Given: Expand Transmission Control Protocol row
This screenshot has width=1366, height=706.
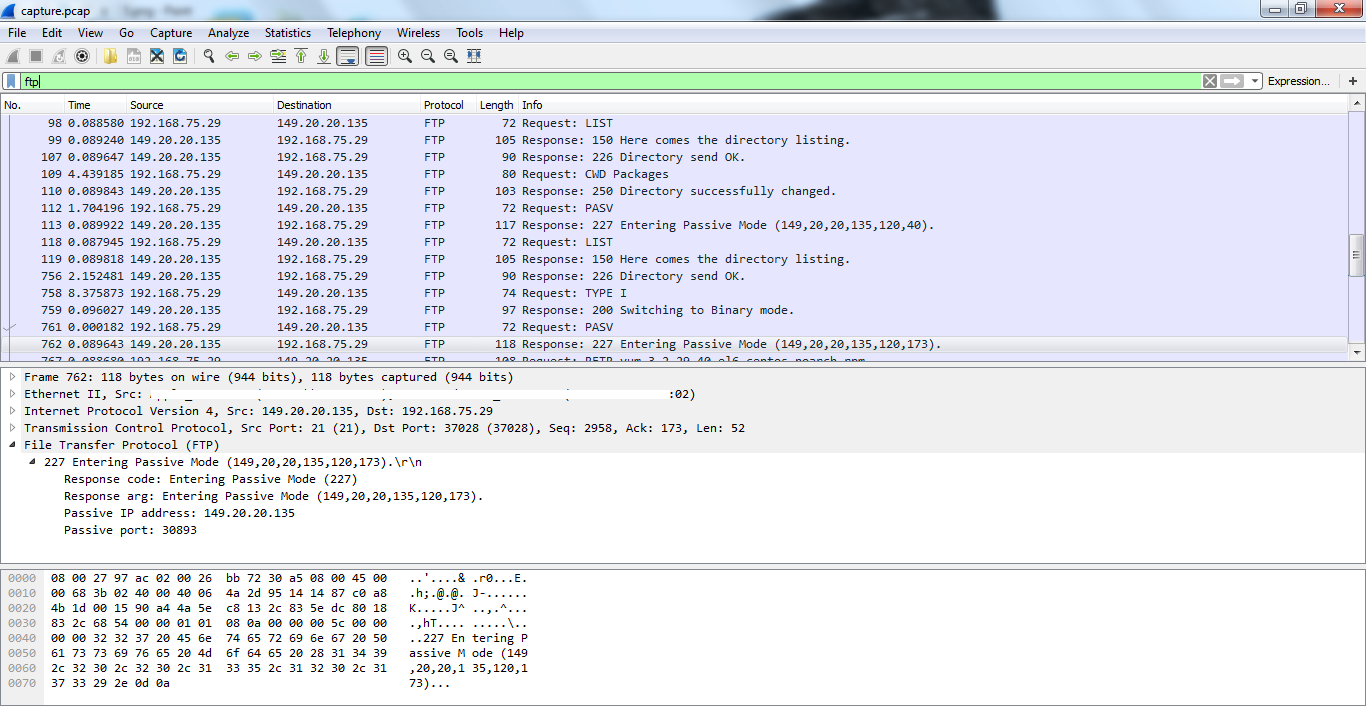Looking at the screenshot, I should [13, 428].
